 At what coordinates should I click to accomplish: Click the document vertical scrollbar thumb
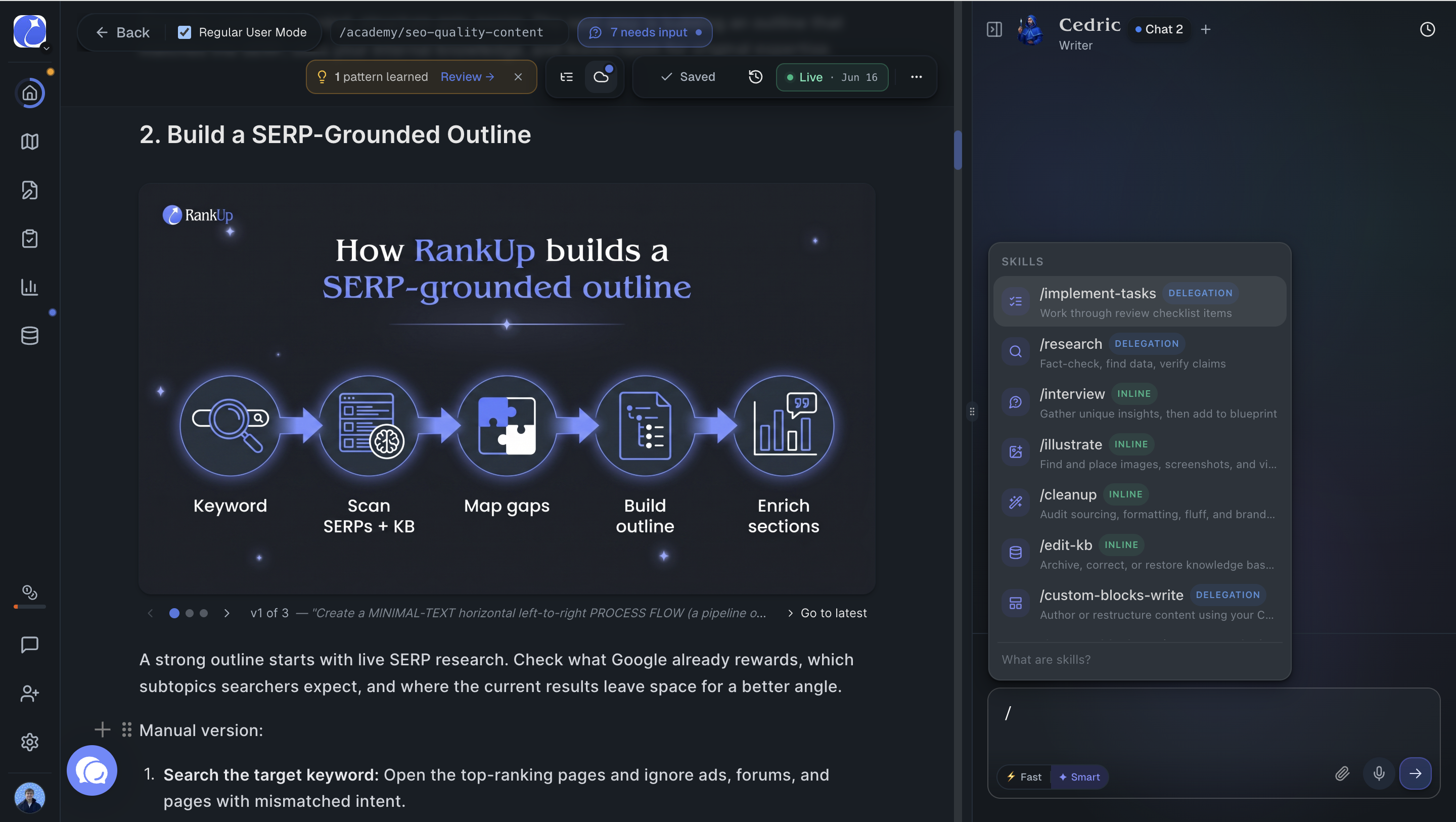(958, 150)
